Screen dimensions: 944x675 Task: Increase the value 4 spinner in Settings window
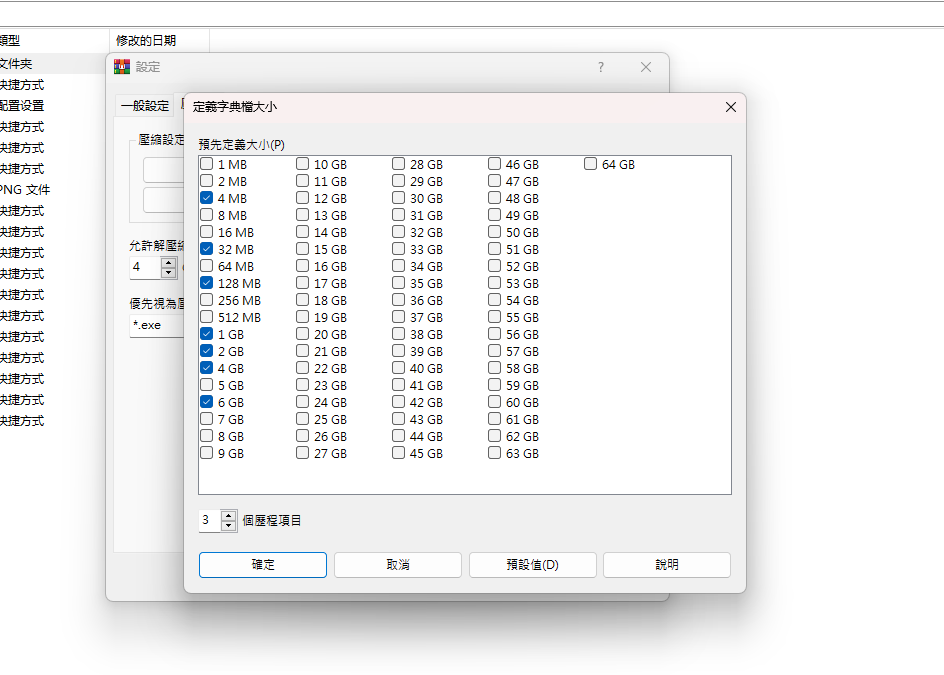(x=169, y=263)
